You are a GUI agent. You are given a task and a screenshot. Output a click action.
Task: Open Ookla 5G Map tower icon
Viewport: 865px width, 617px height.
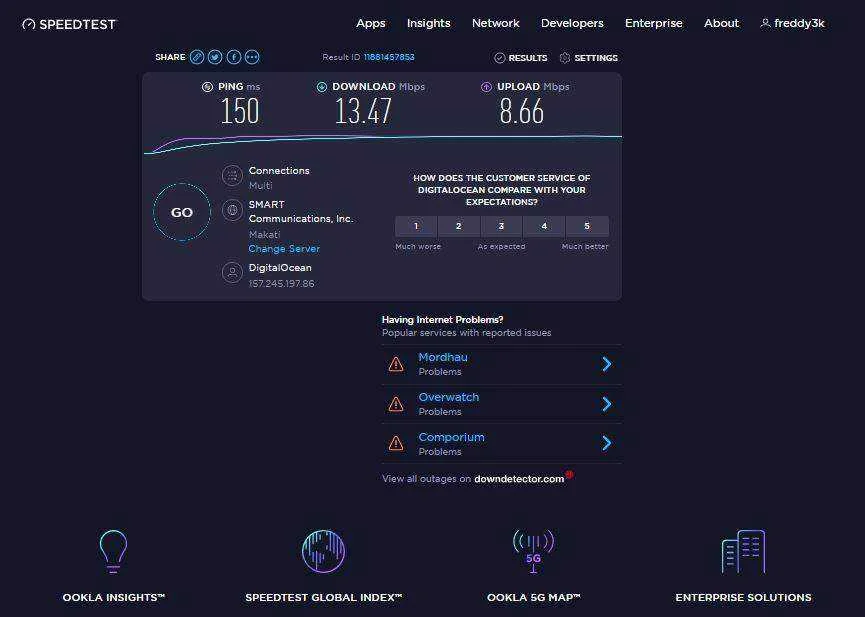click(x=533, y=551)
